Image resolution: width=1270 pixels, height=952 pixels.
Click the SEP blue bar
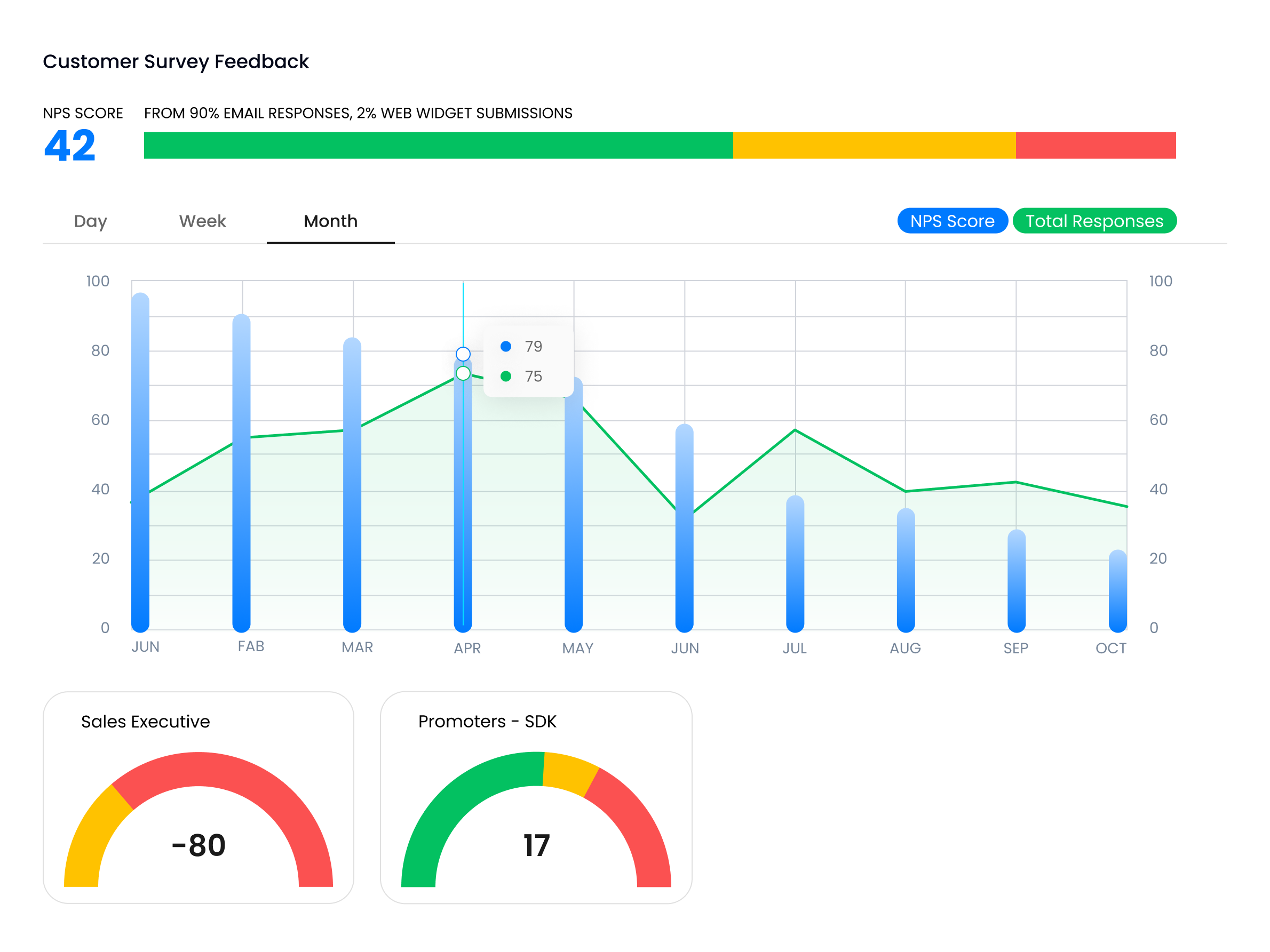click(x=1016, y=581)
